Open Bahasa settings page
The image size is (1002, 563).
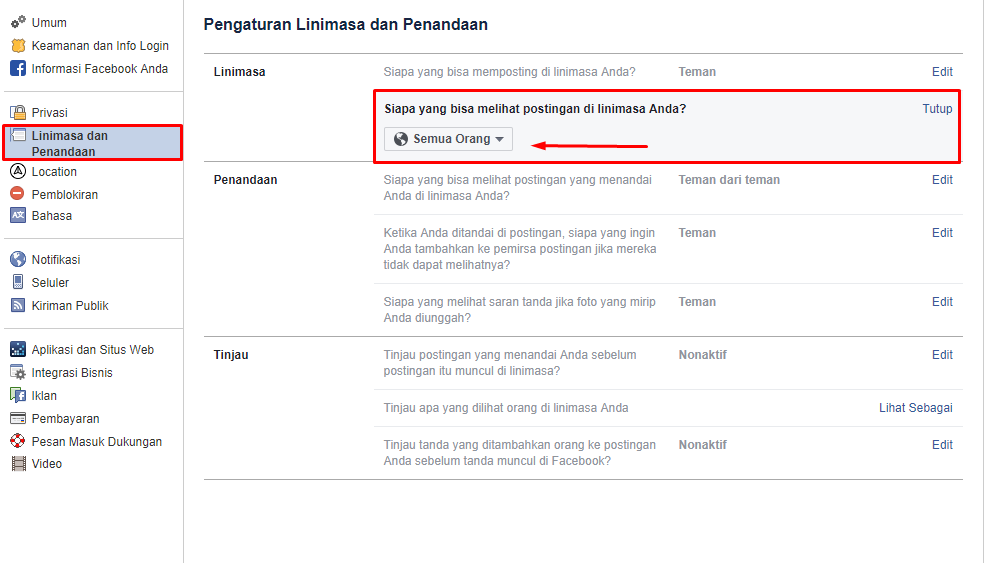52,216
